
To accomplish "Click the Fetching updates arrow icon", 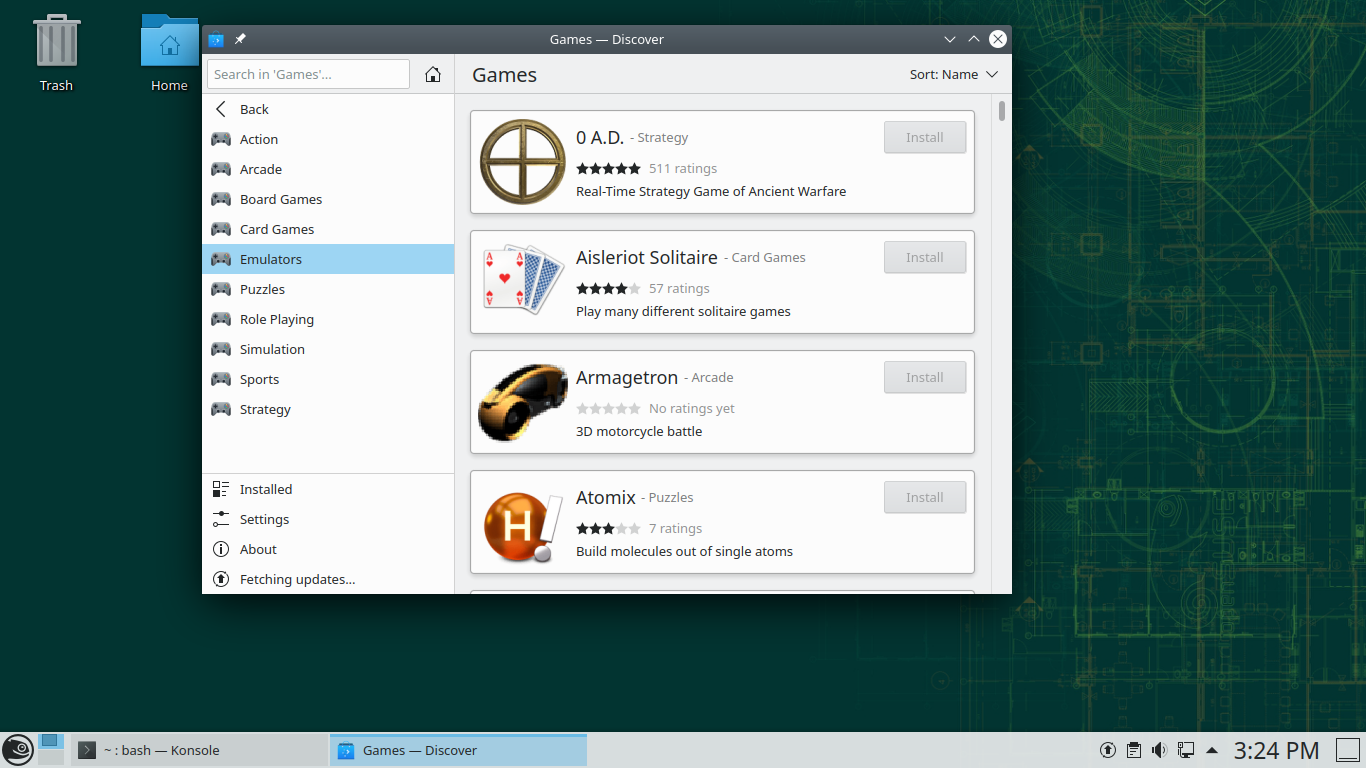I will [x=221, y=579].
